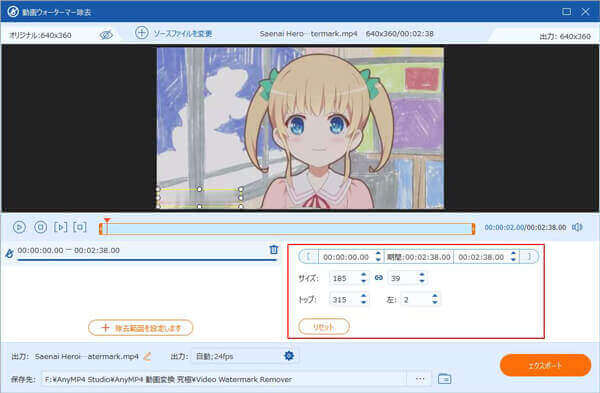Screen dimensions: 600x393
Task: Add a new watermark removal area
Action: (x=140, y=328)
